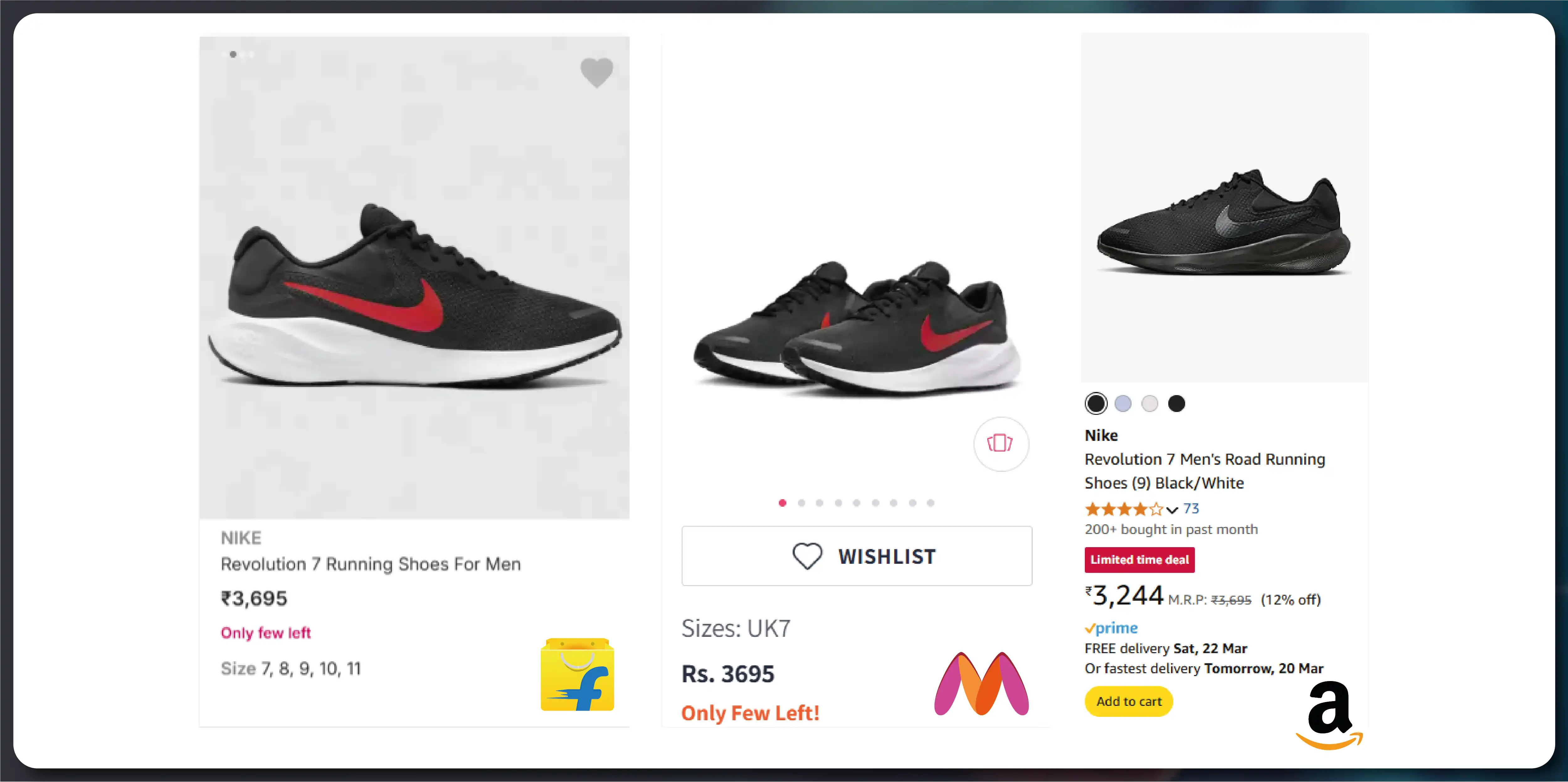Expand the rating breakdown chevron
The height and width of the screenshot is (782, 1568).
[x=1172, y=509]
